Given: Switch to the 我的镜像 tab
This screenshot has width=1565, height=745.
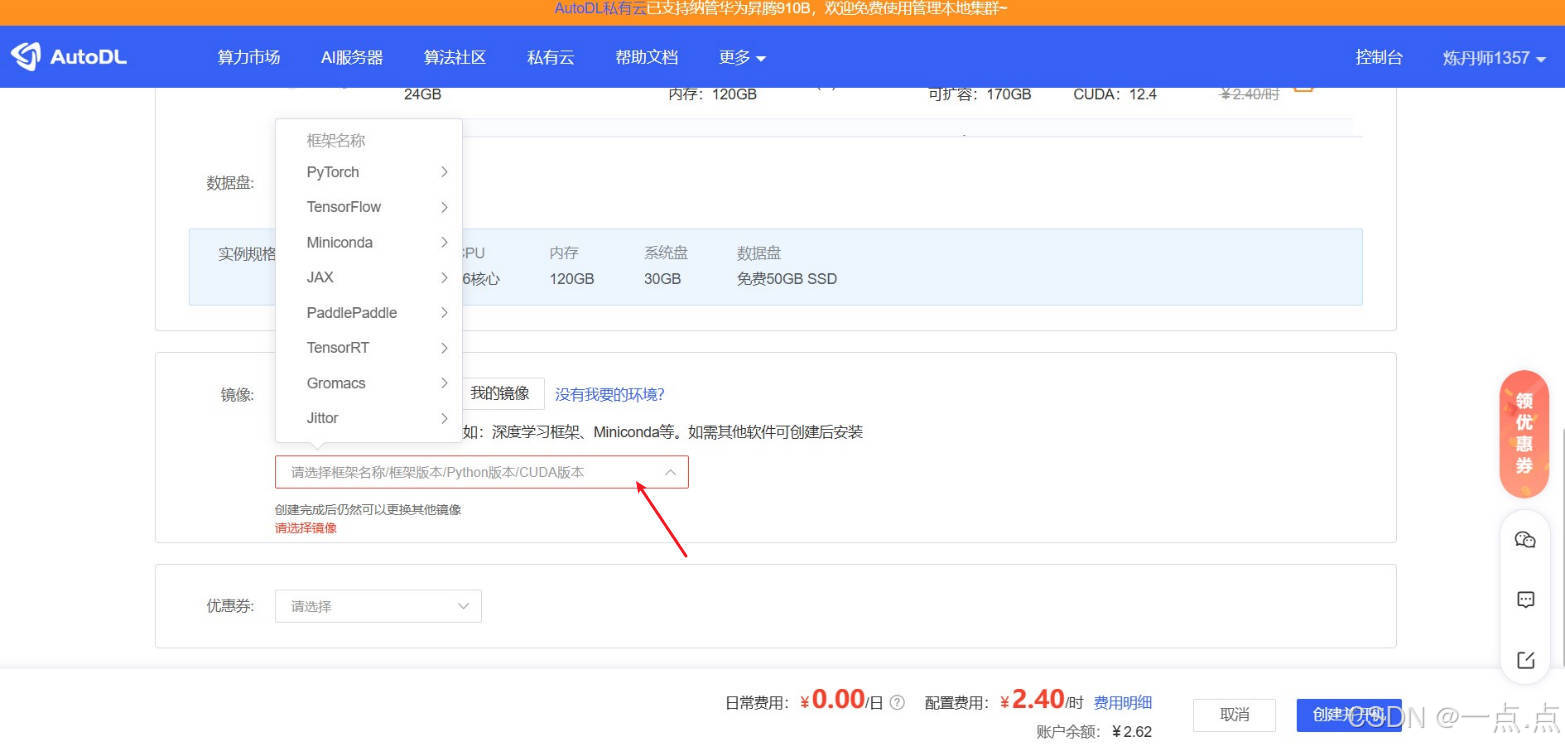Looking at the screenshot, I should point(500,394).
